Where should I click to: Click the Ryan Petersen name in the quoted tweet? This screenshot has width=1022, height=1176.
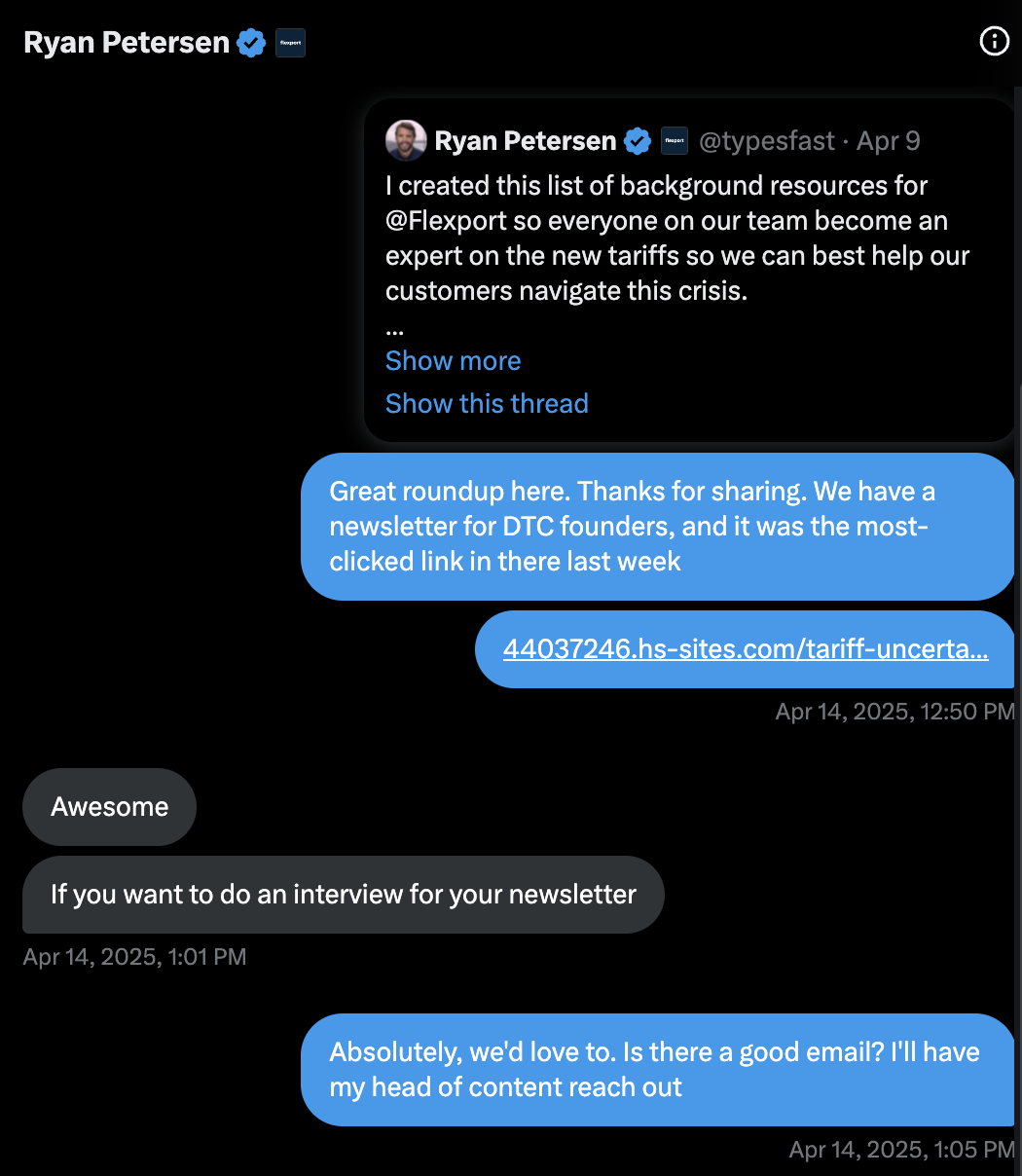(525, 141)
